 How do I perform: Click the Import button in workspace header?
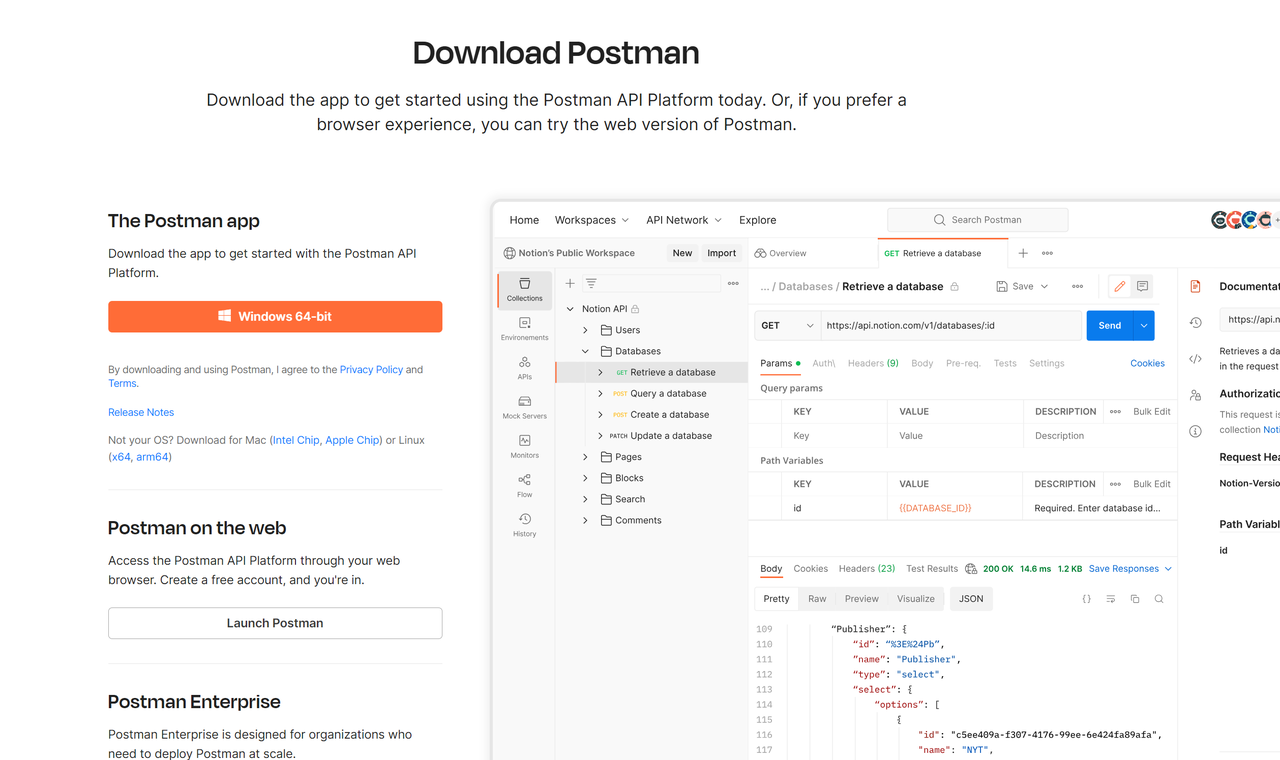point(721,253)
